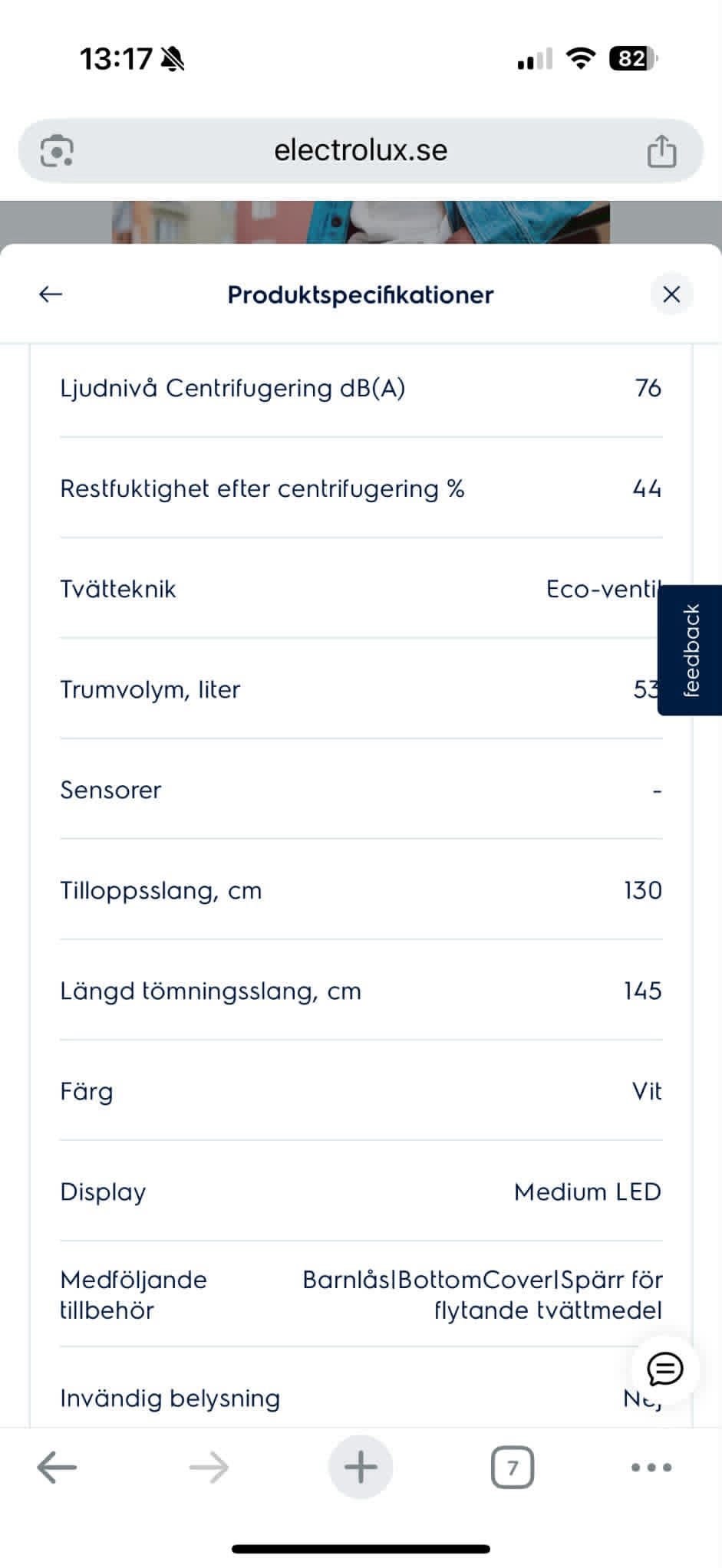Tap the product image behind panel
This screenshot has height=1568, width=722.
pos(361,222)
